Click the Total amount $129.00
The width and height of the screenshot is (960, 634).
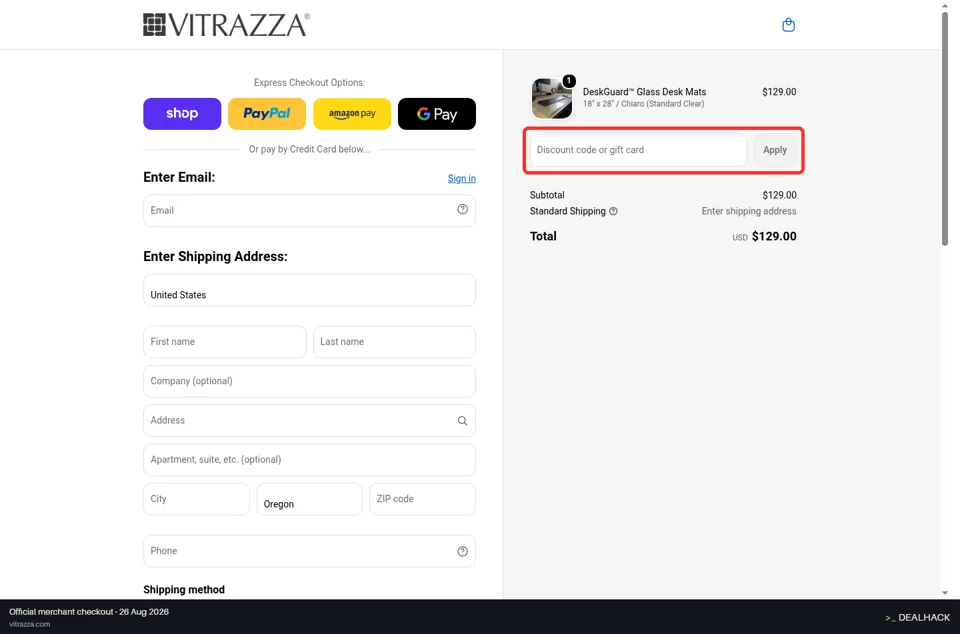[774, 236]
